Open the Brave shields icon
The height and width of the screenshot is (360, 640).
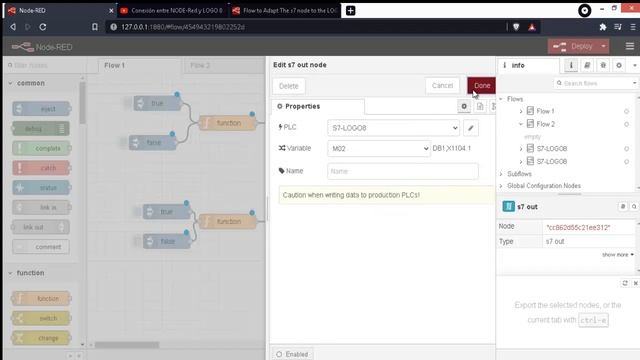[x=516, y=27]
